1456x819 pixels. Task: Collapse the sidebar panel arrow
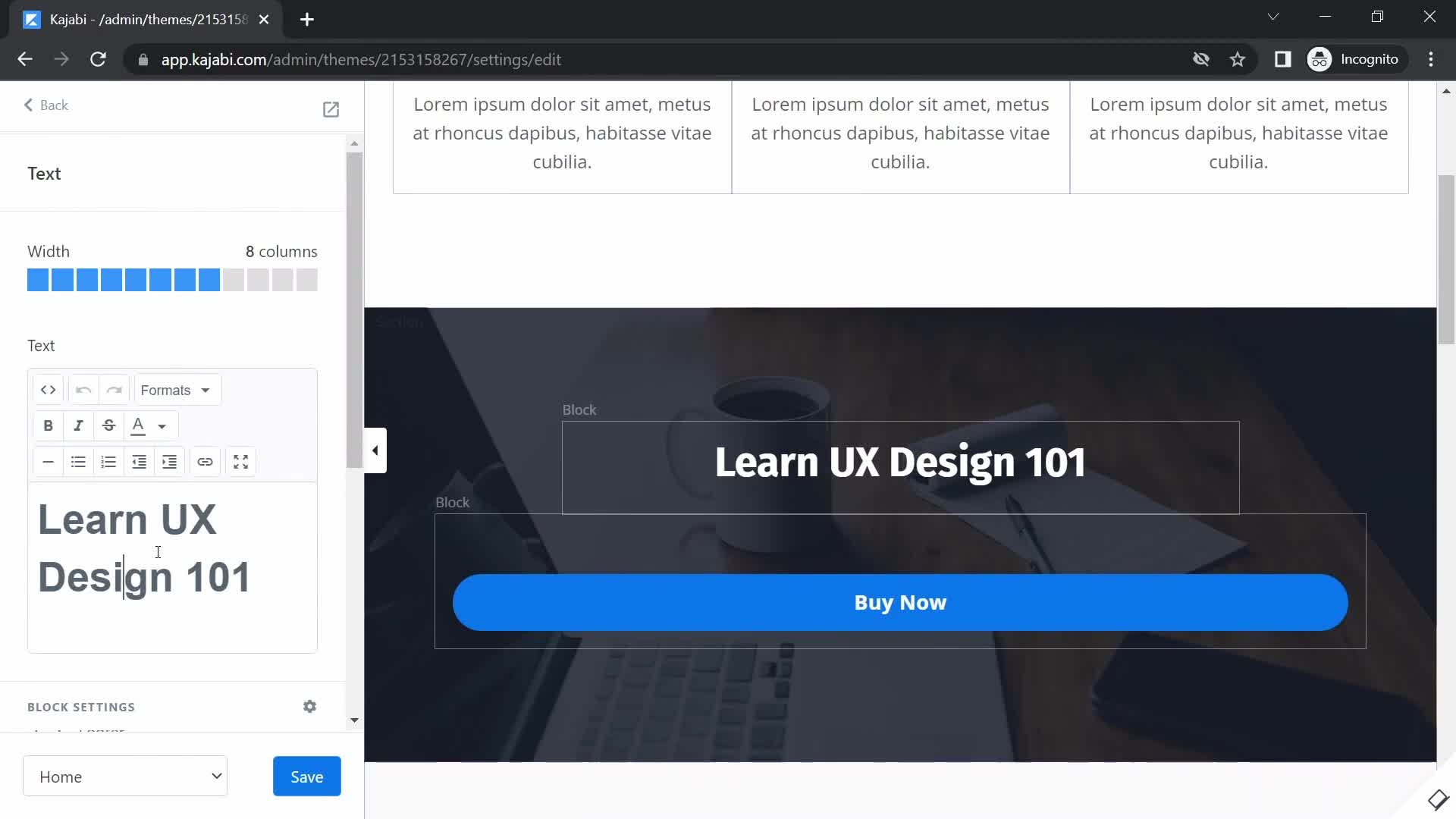[375, 450]
